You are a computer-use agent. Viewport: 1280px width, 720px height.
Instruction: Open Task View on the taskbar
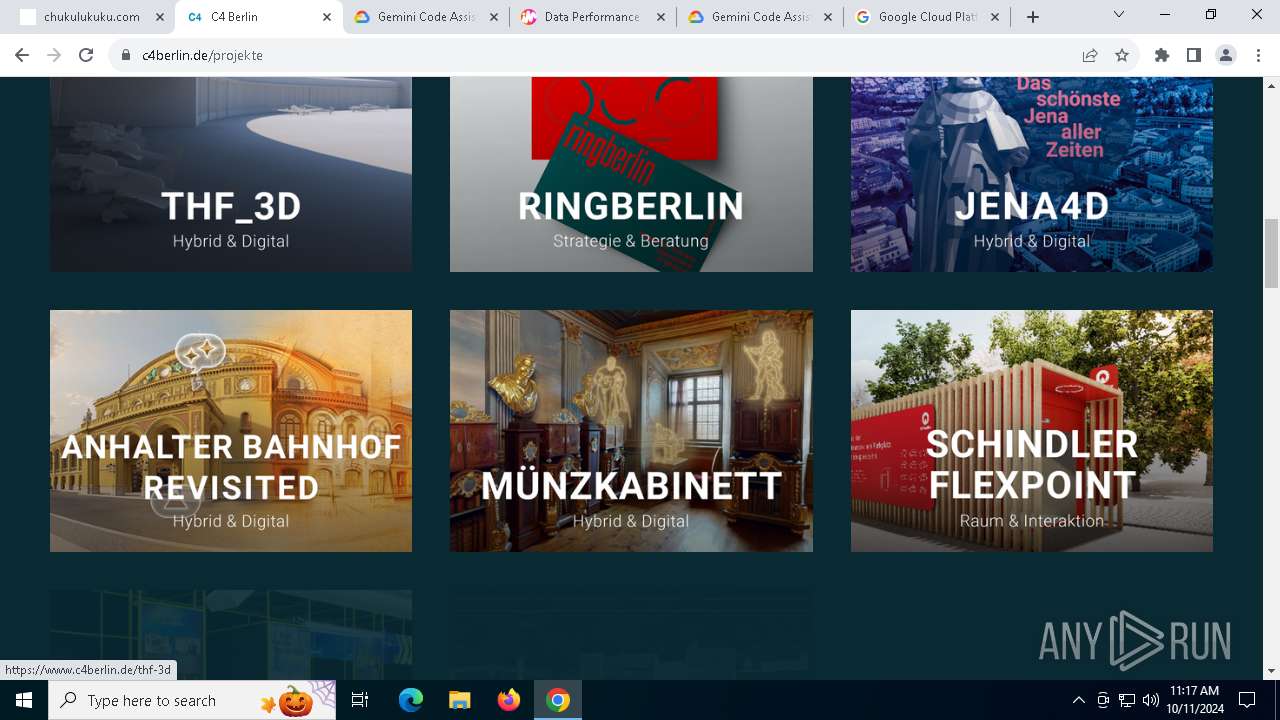tap(360, 700)
